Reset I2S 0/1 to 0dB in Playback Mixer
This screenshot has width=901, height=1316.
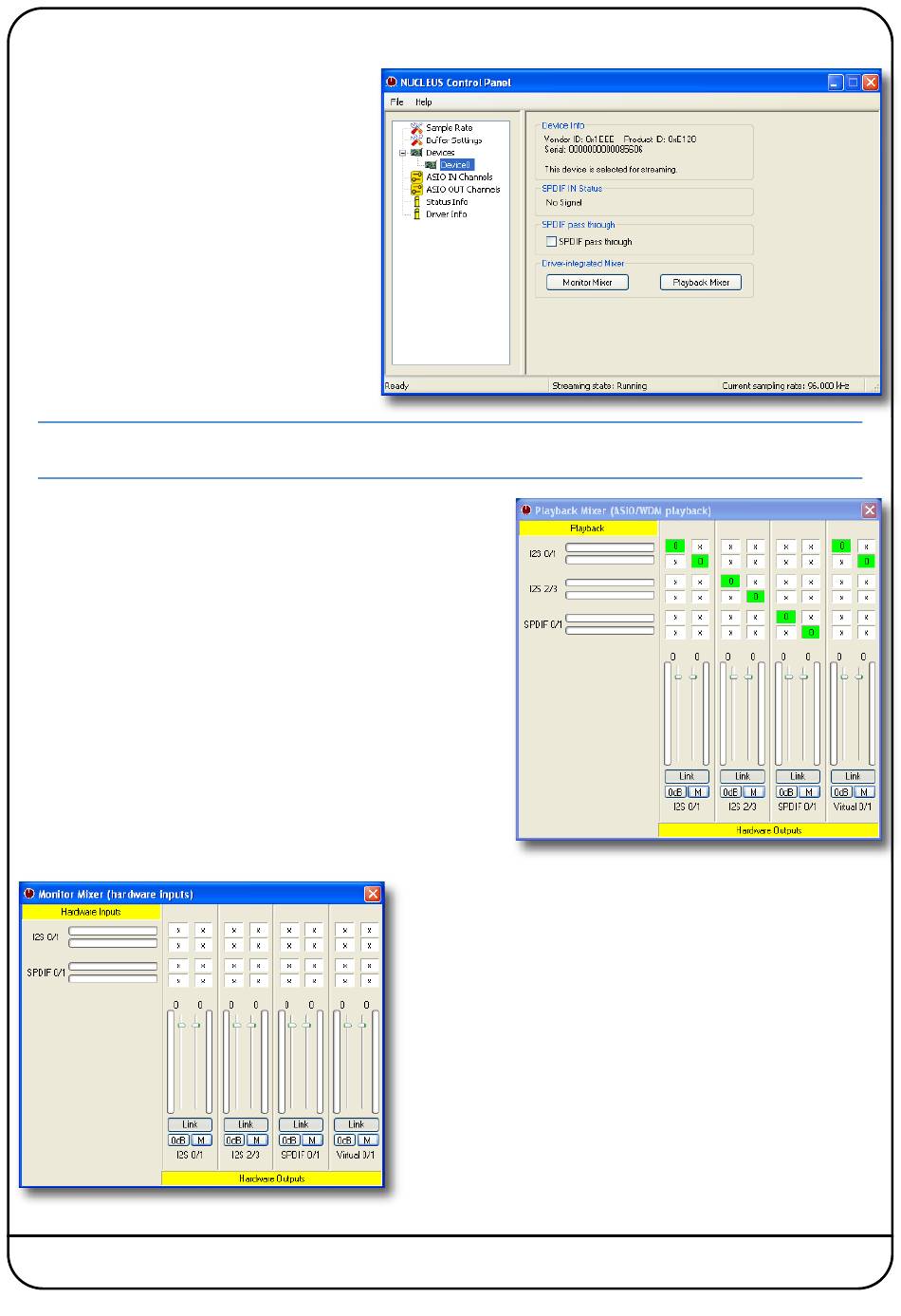675,792
